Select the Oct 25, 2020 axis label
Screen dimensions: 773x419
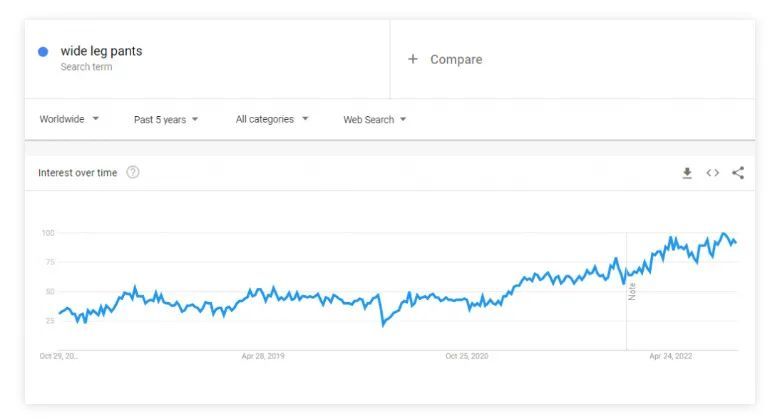[x=467, y=356]
